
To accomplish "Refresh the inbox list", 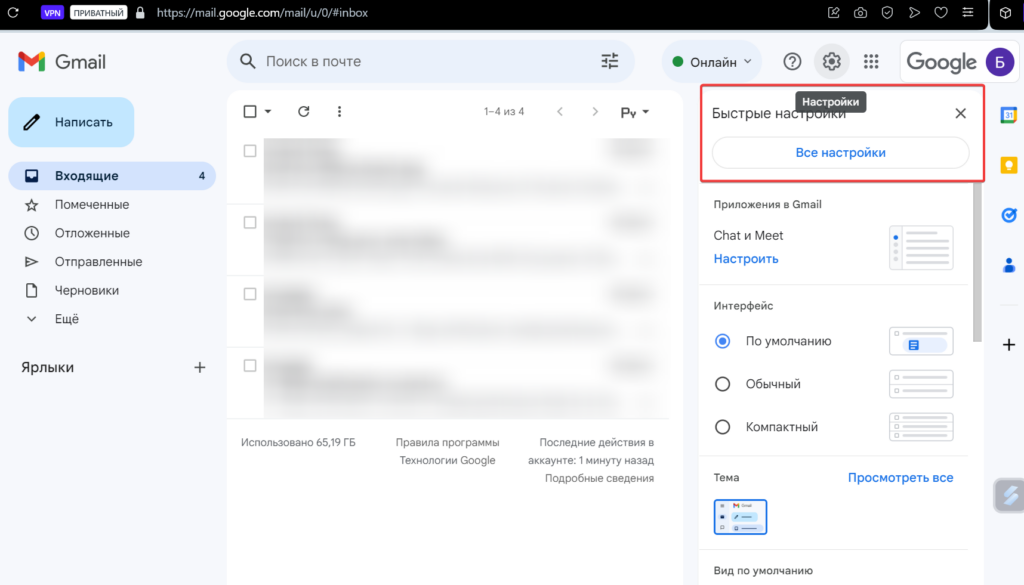I will pyautogui.click(x=304, y=112).
